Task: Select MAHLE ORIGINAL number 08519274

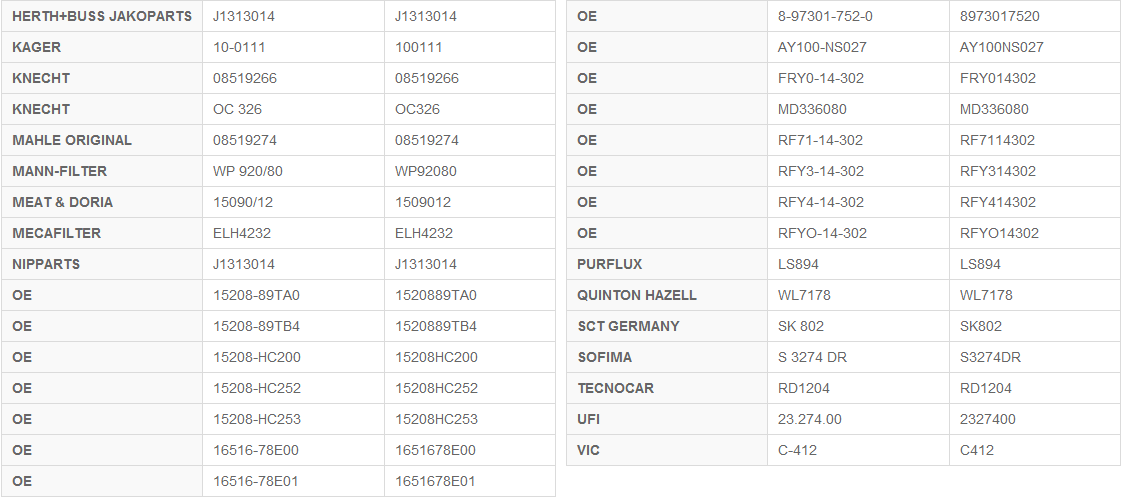Action: [x=245, y=140]
